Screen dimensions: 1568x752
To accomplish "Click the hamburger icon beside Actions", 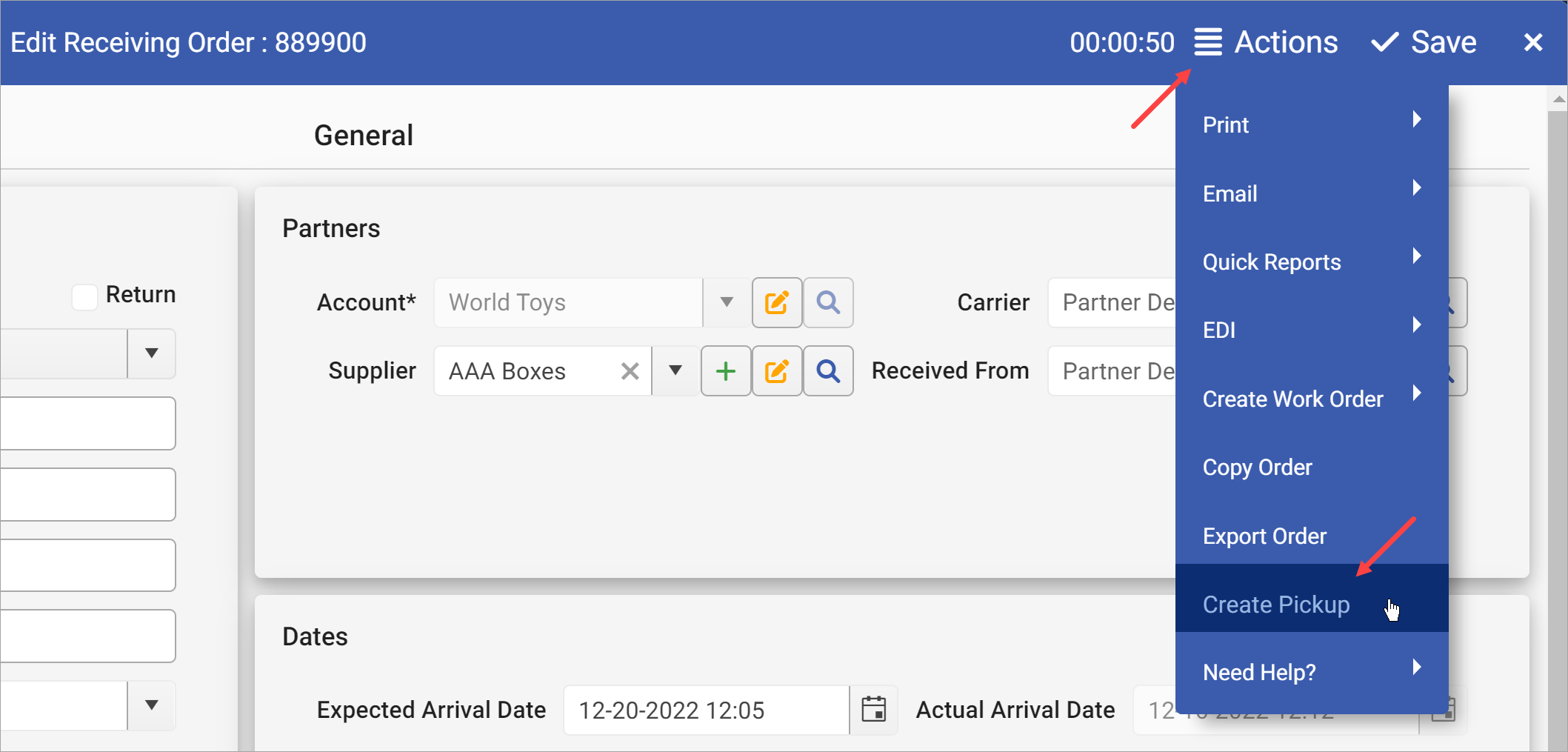I will click(x=1207, y=42).
